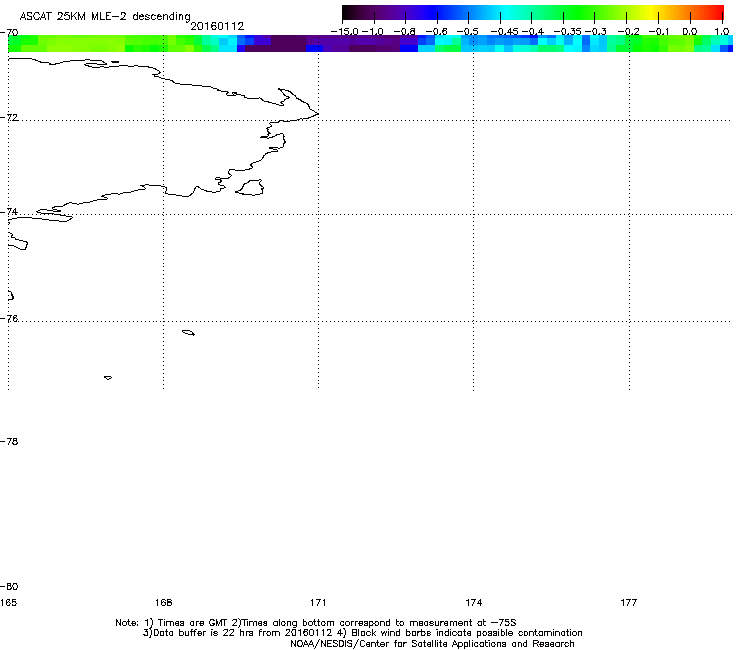This screenshot has width=740, height=650.
Task: Click the -0.8 color scale label
Action: tap(404, 32)
